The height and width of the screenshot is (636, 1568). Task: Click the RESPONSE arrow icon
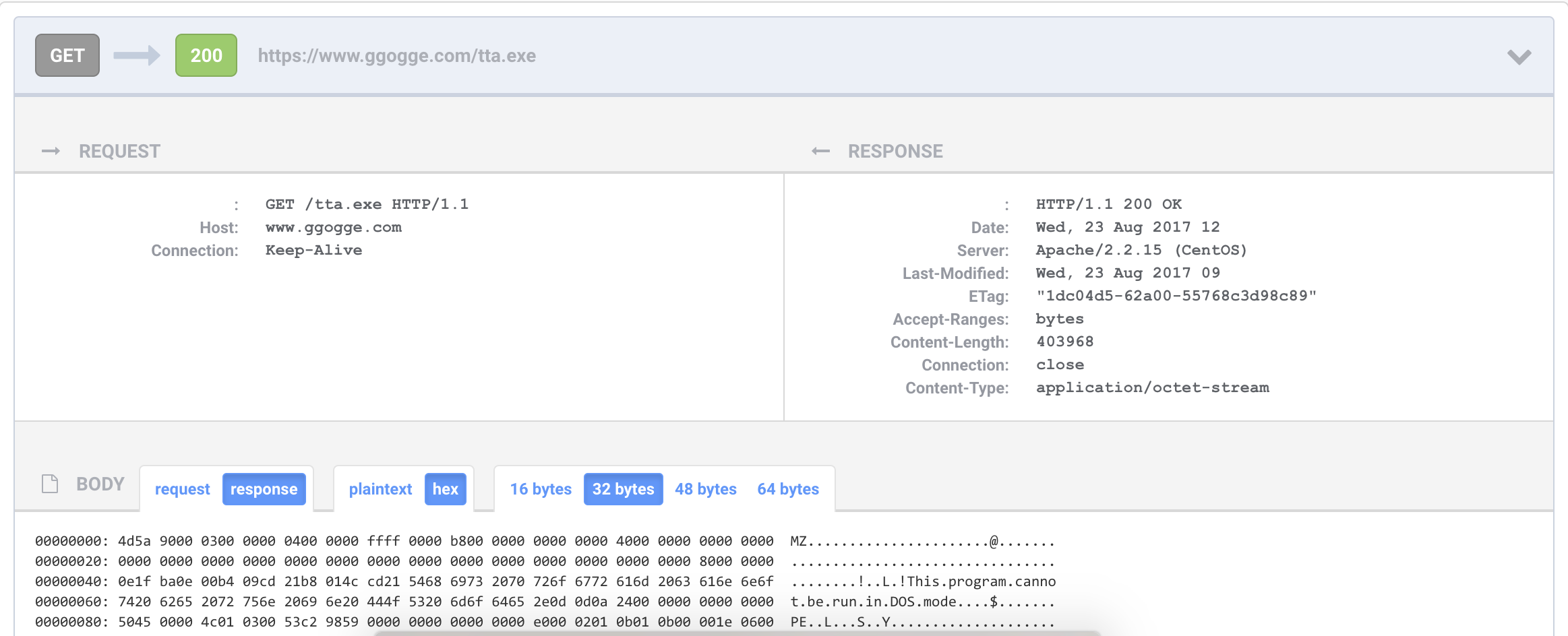pyautogui.click(x=821, y=151)
